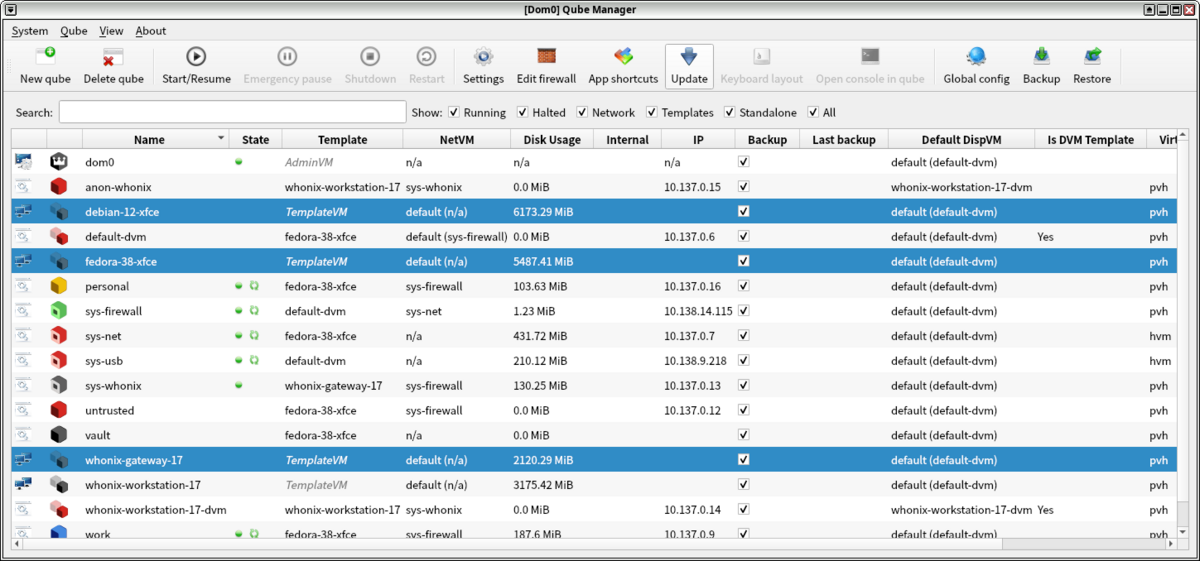Open the View menu

point(111,31)
